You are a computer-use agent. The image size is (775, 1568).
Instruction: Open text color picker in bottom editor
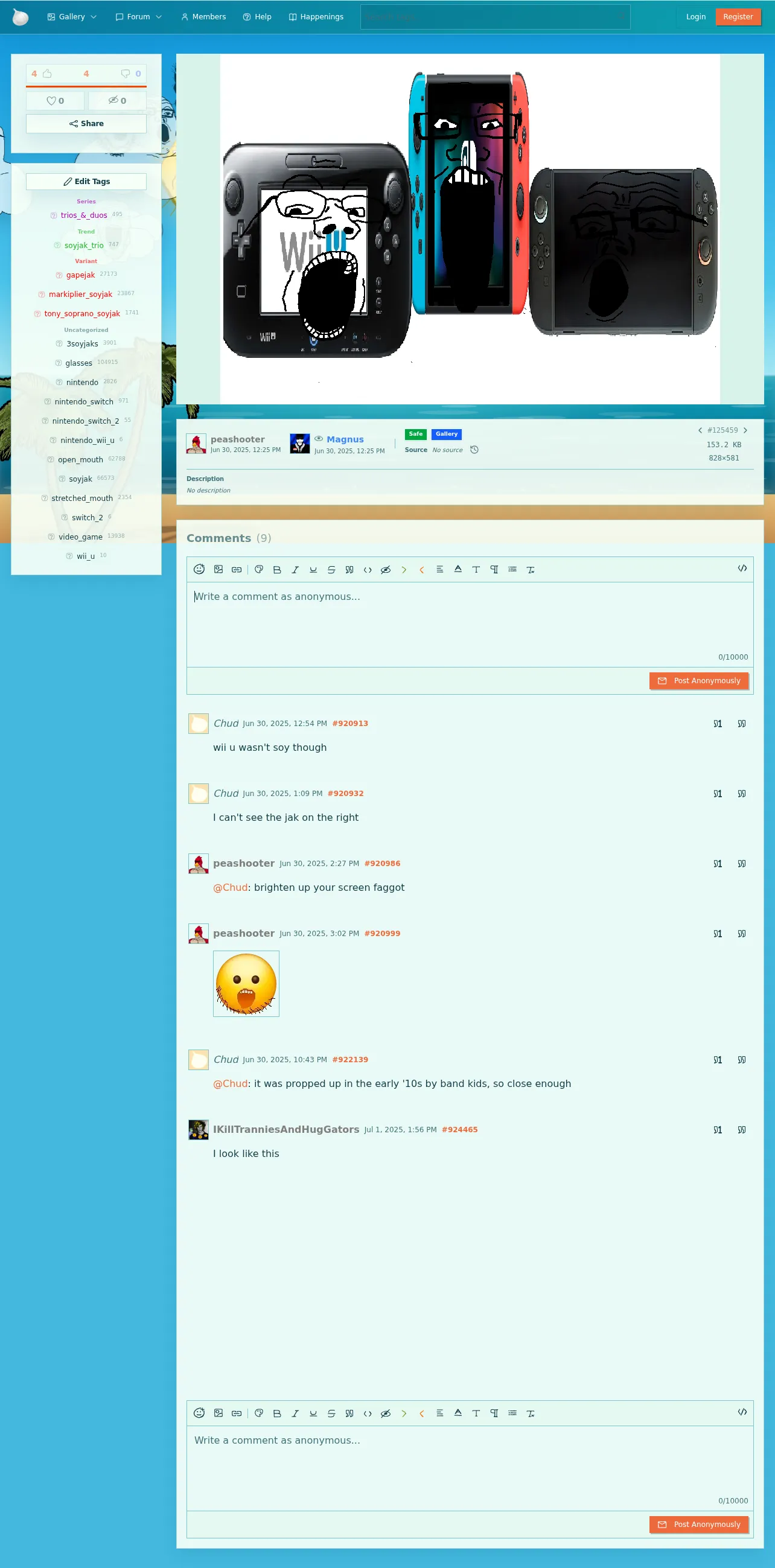coord(458,1413)
